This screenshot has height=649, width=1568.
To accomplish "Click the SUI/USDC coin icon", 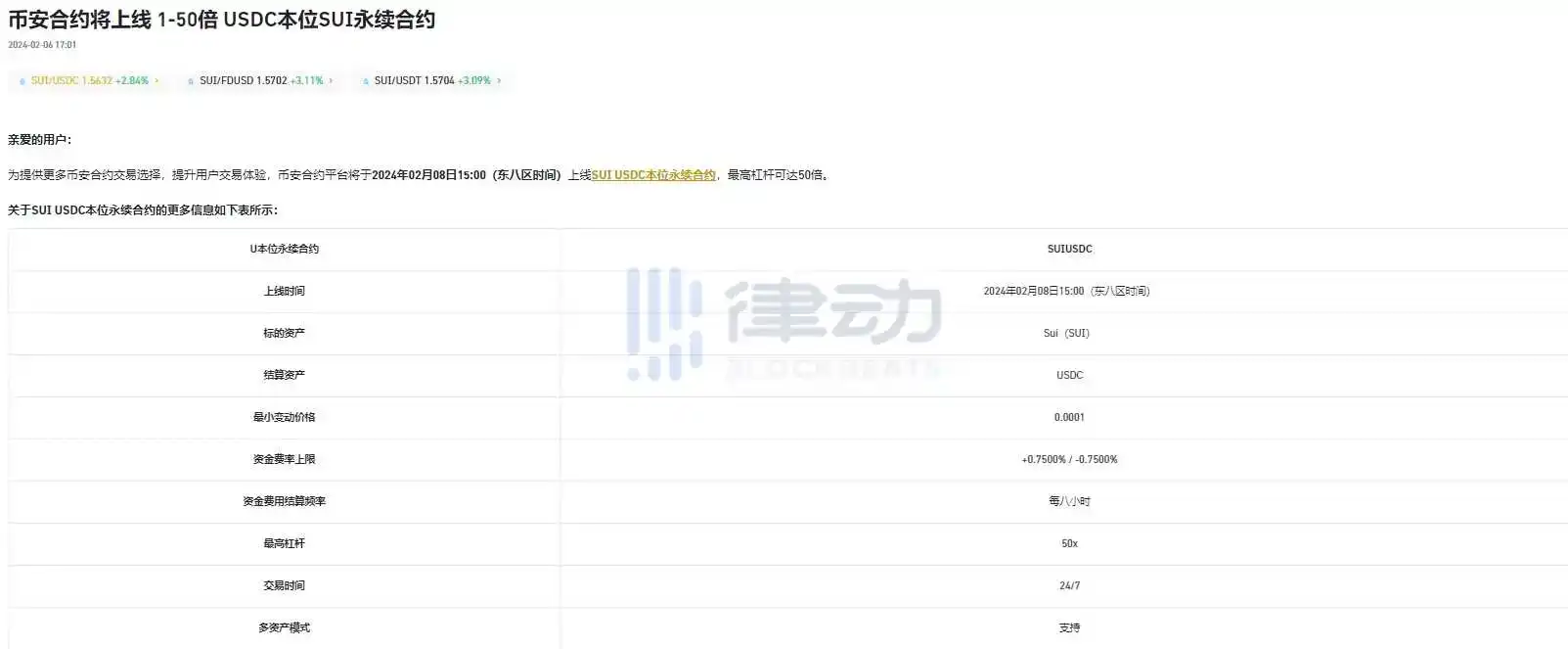I will pos(22,81).
